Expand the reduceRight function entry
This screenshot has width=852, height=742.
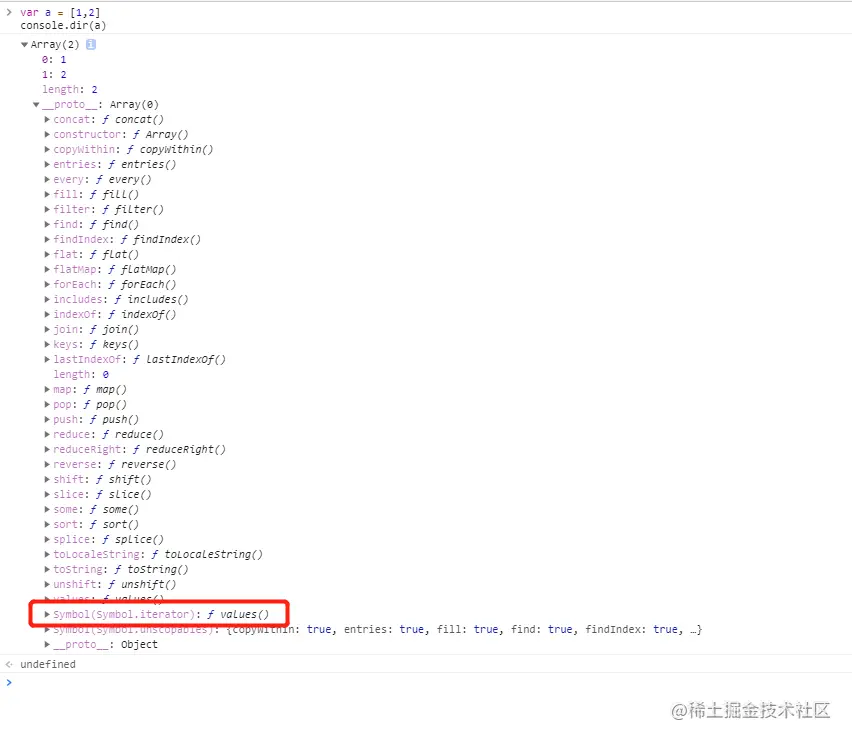(47, 449)
